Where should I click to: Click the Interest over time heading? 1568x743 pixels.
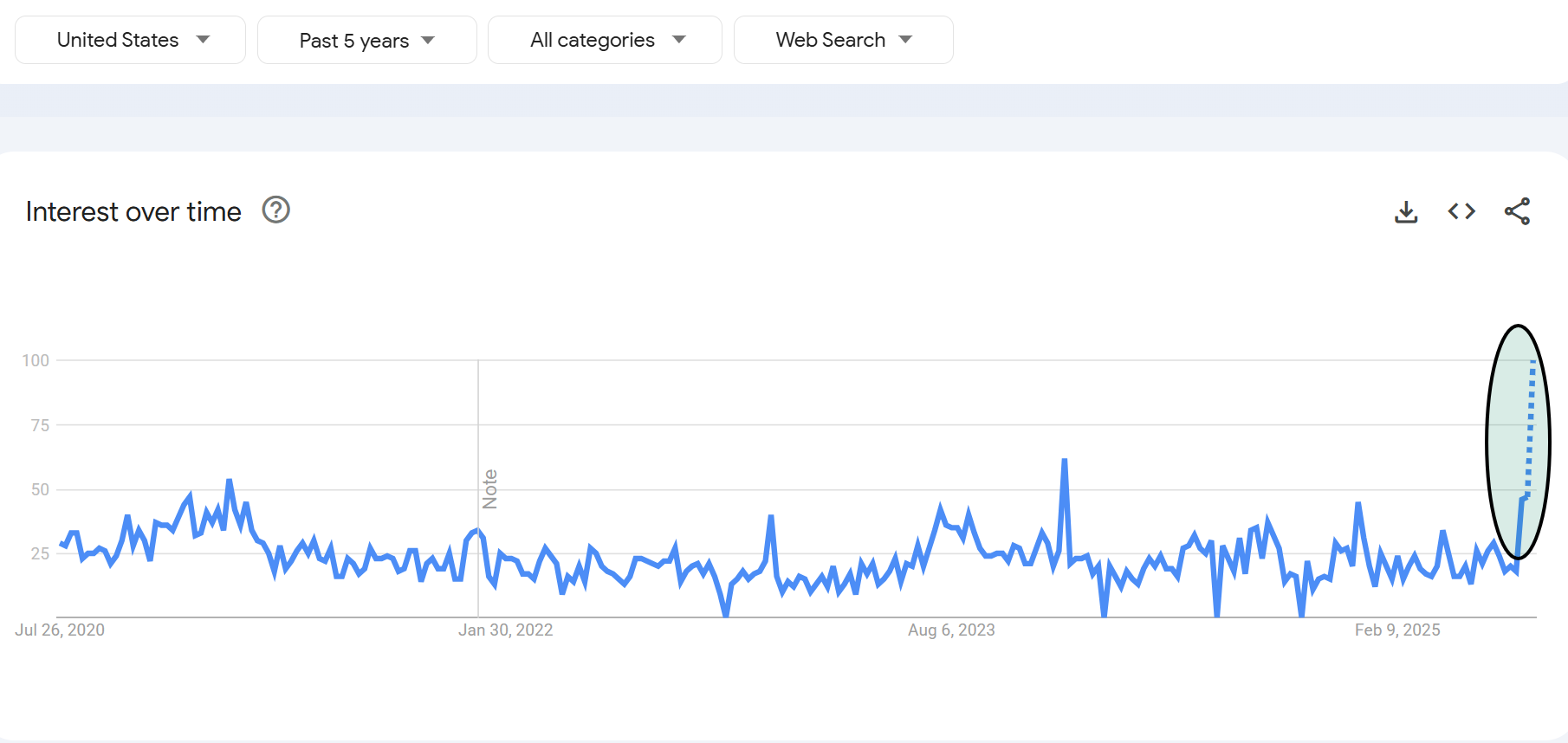point(133,211)
